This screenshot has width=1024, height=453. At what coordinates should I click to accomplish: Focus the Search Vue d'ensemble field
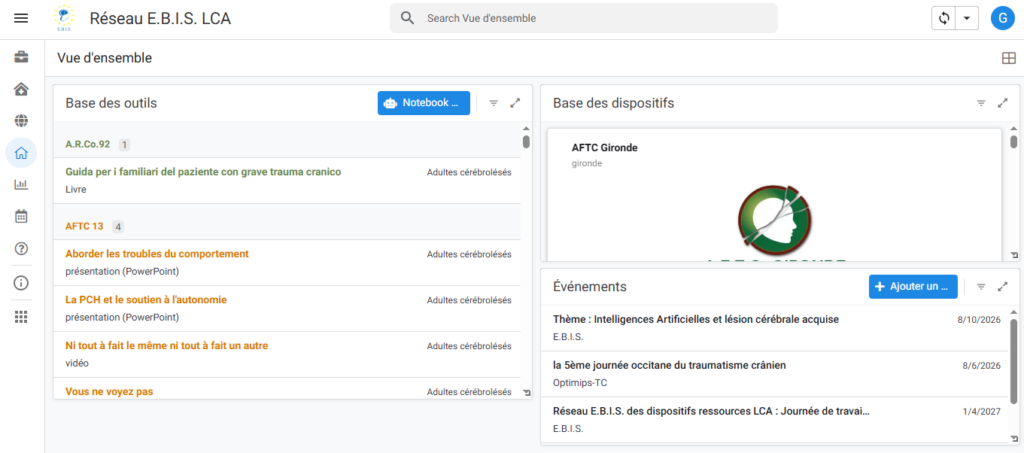pos(584,18)
